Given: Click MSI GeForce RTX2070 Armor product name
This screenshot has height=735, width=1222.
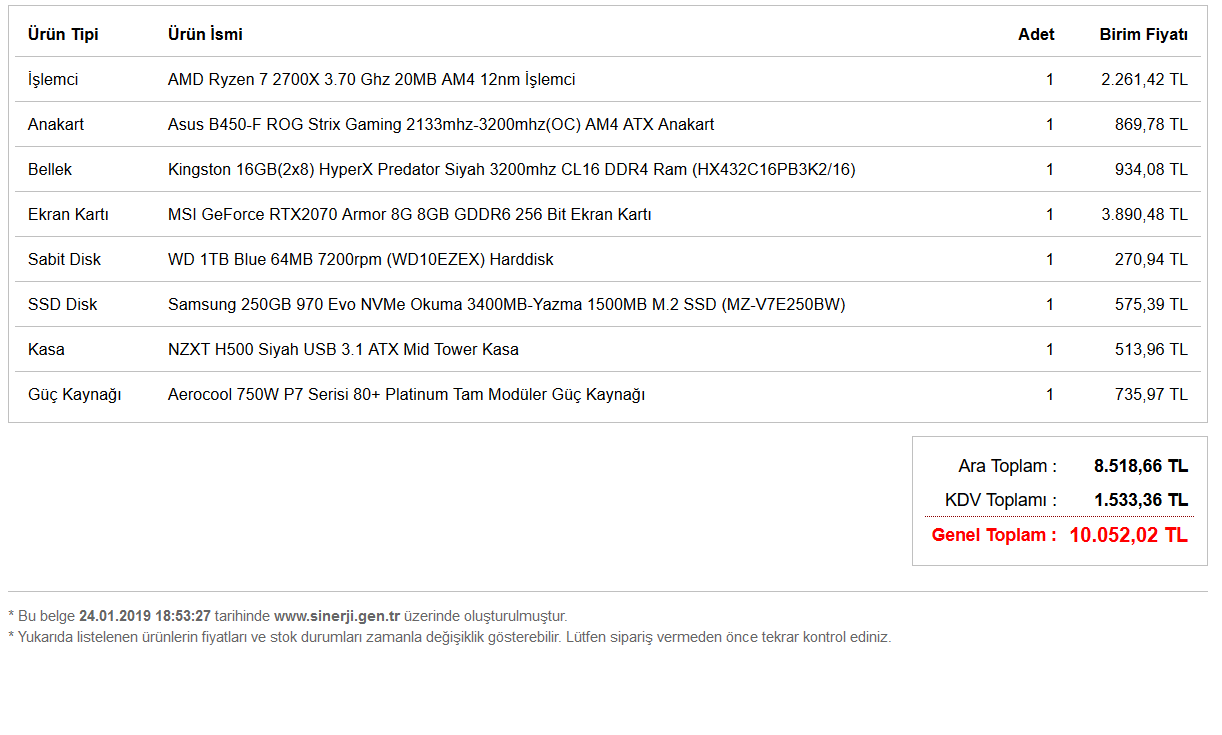Looking at the screenshot, I should [x=410, y=214].
